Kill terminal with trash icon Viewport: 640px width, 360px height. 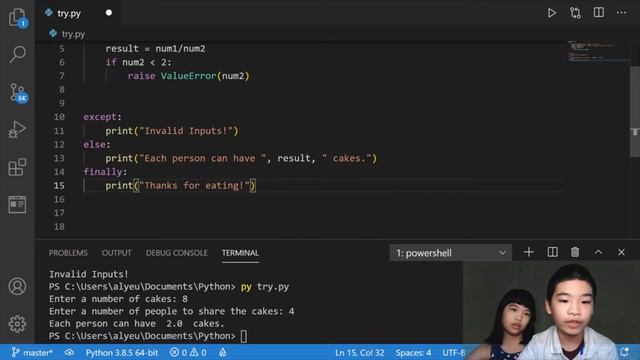[x=575, y=252]
